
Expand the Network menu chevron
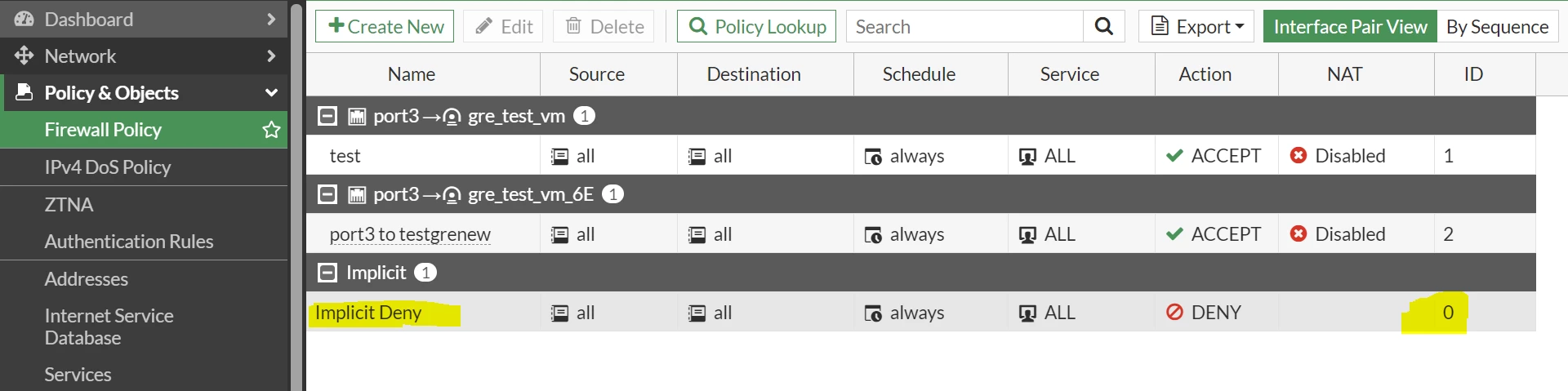pyautogui.click(x=271, y=56)
